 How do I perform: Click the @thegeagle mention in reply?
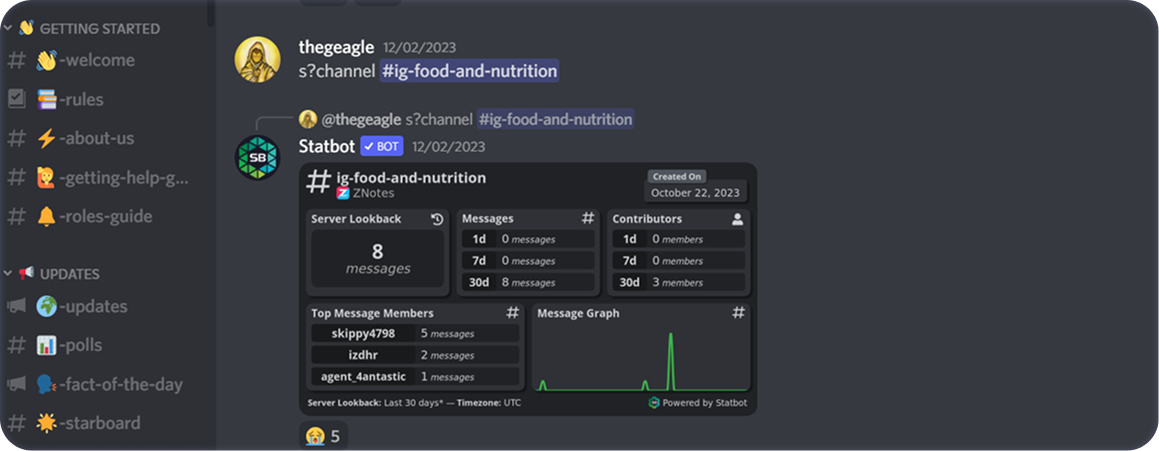(x=361, y=119)
